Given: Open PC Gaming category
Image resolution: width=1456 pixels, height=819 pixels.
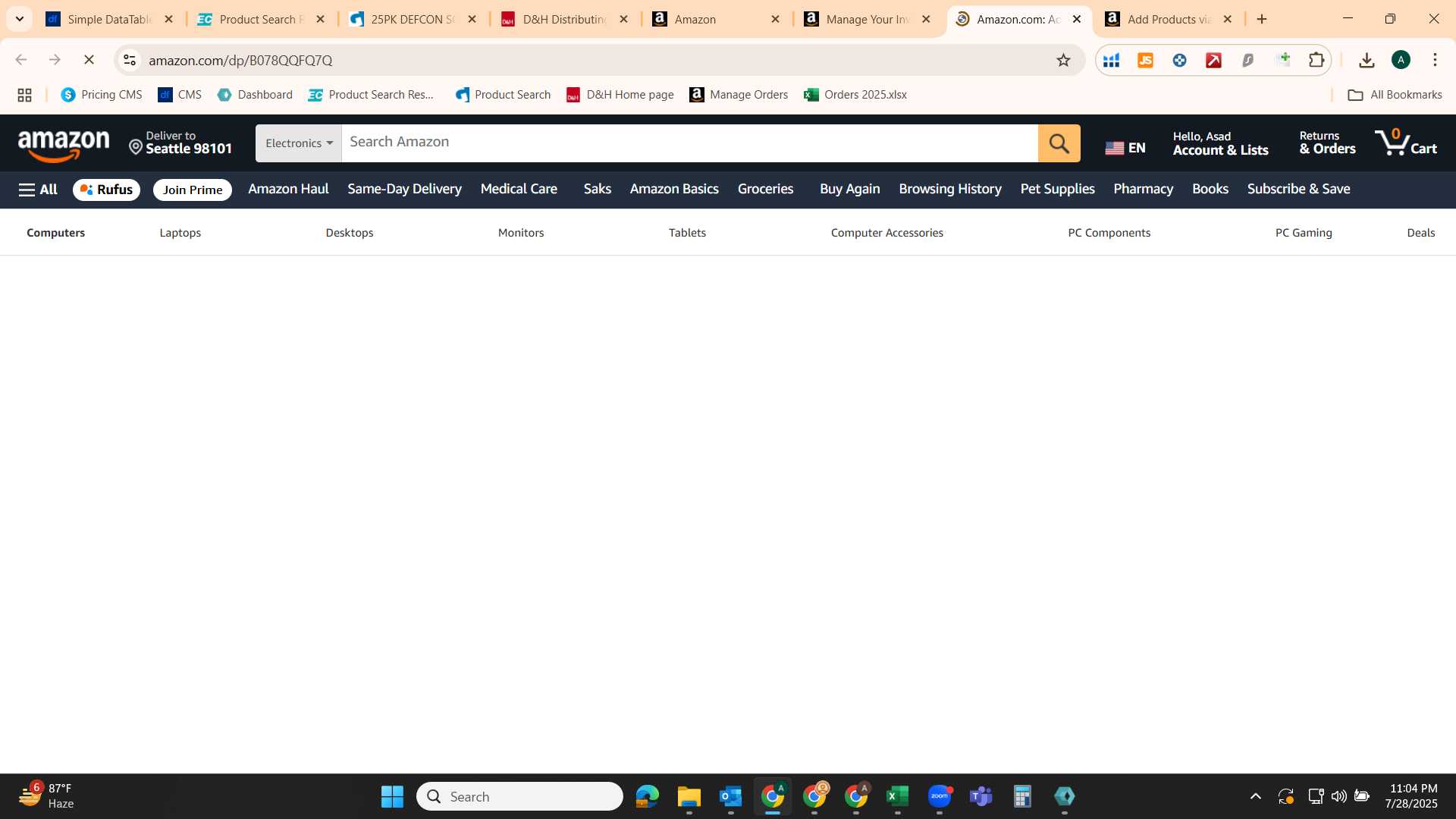Looking at the screenshot, I should 1303,233.
